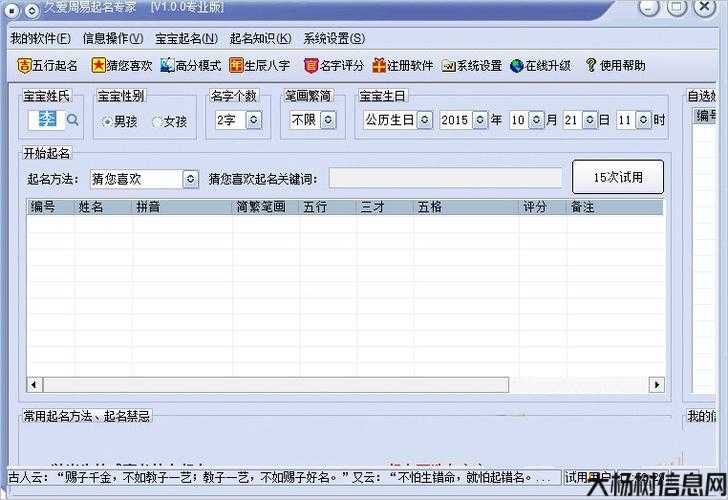Click the results table horizontal scrollbar thumb
This screenshot has width=728, height=500.
click(x=276, y=385)
